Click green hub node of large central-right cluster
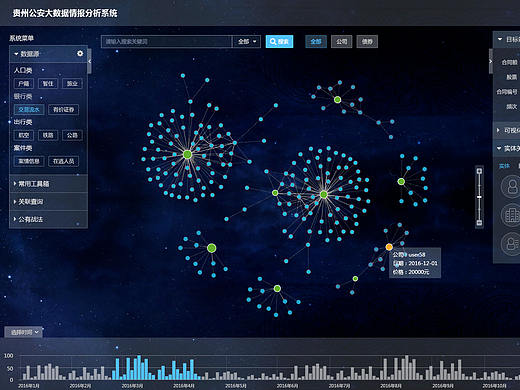Viewport: 520px width, 390px height. (324, 194)
